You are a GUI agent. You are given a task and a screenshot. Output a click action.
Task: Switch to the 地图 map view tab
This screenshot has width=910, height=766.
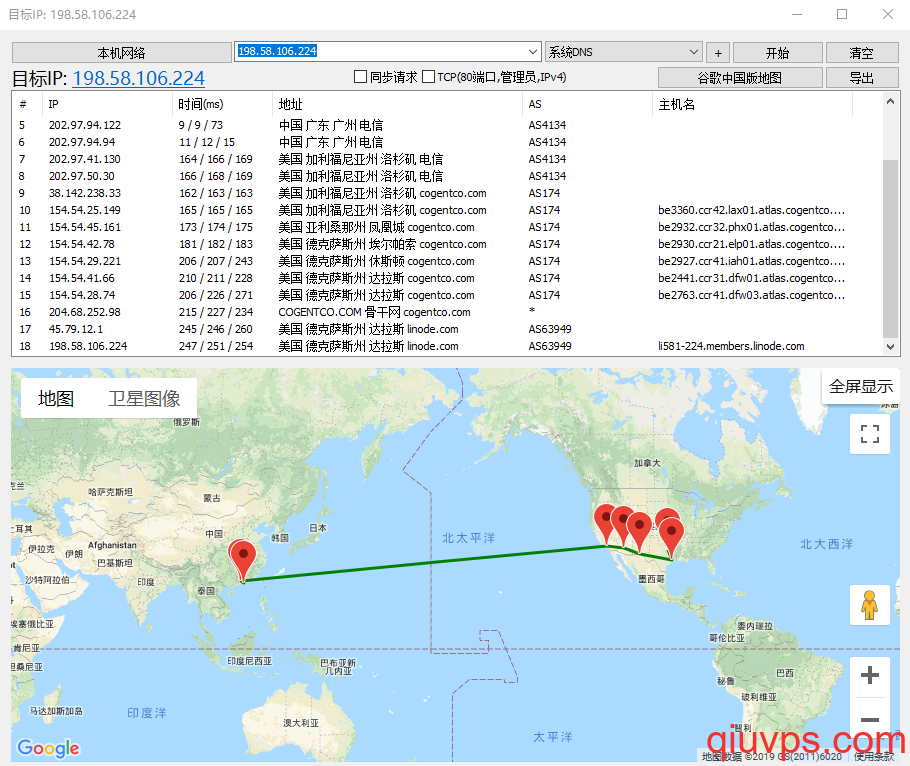coord(56,399)
